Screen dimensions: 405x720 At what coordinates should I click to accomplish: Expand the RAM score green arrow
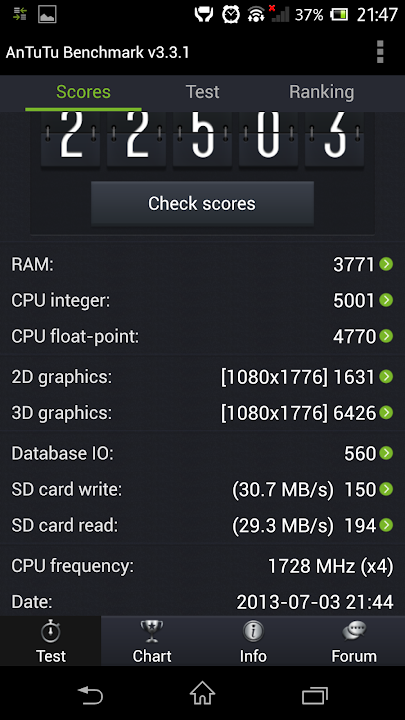click(x=386, y=264)
